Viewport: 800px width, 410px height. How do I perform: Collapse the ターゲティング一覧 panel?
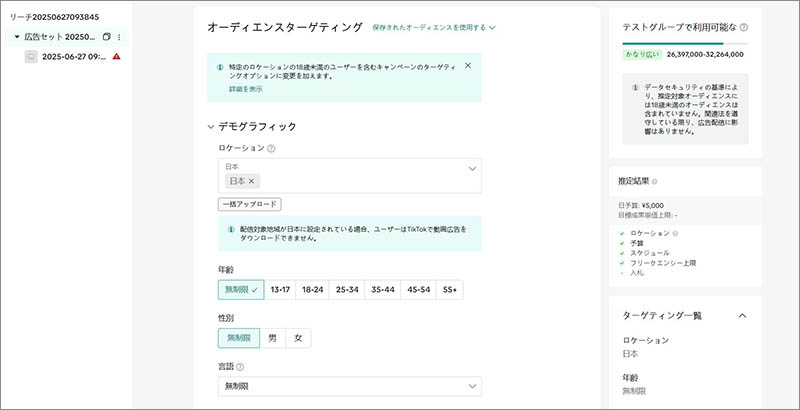click(742, 315)
